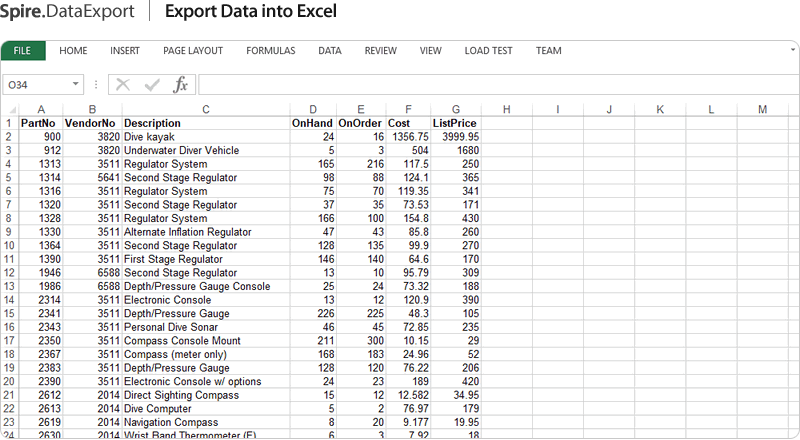Click inside the formula bar input
800x440 pixels.
(498, 85)
